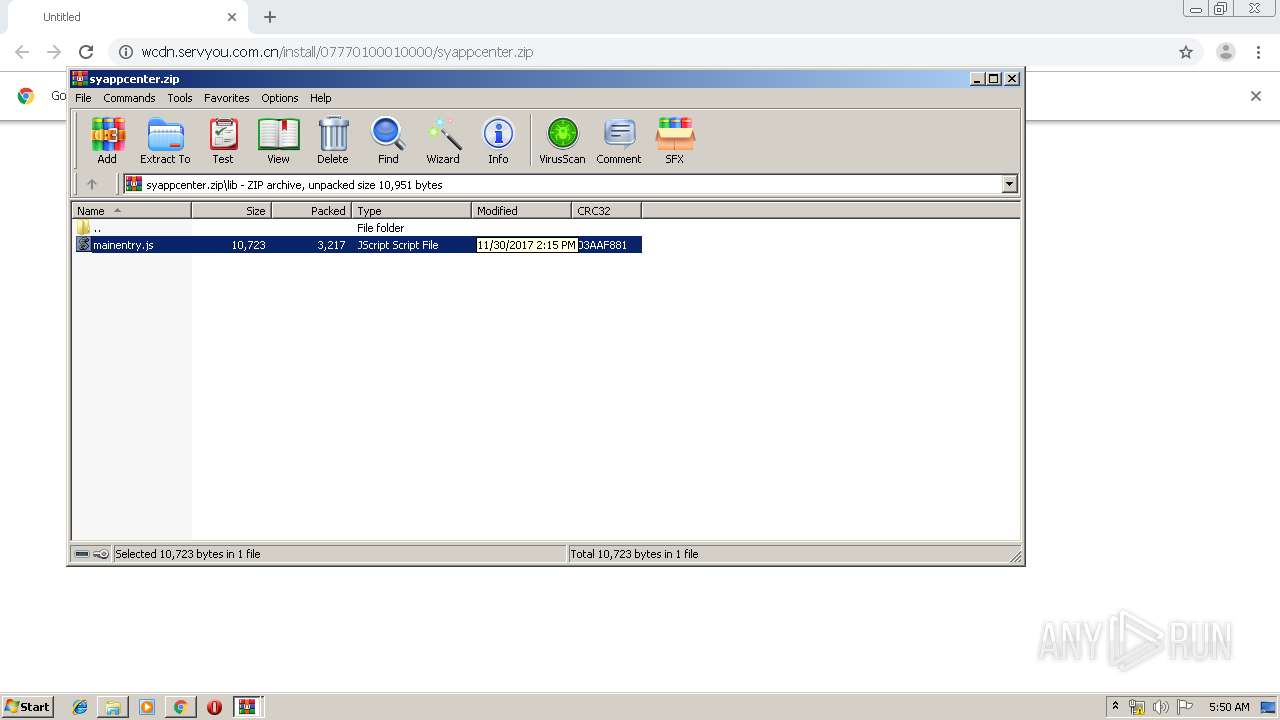Open a new Chrome tab
The image size is (1280, 720).
click(270, 17)
